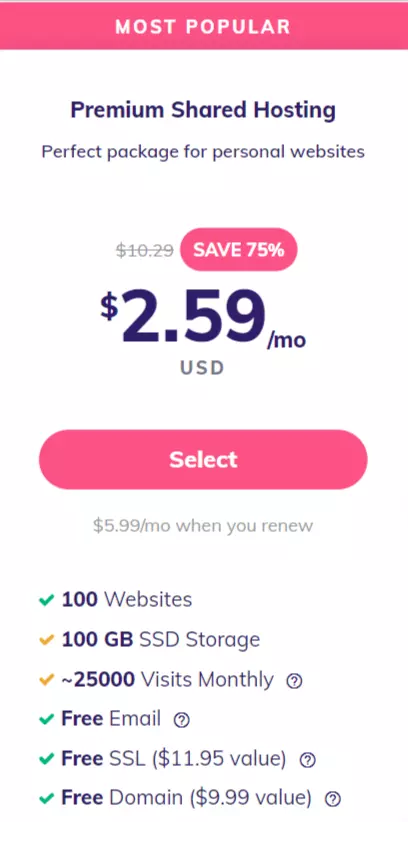Click the question mark next to Free SSL
Image resolution: width=408 pixels, height=862 pixels.
tap(307, 760)
